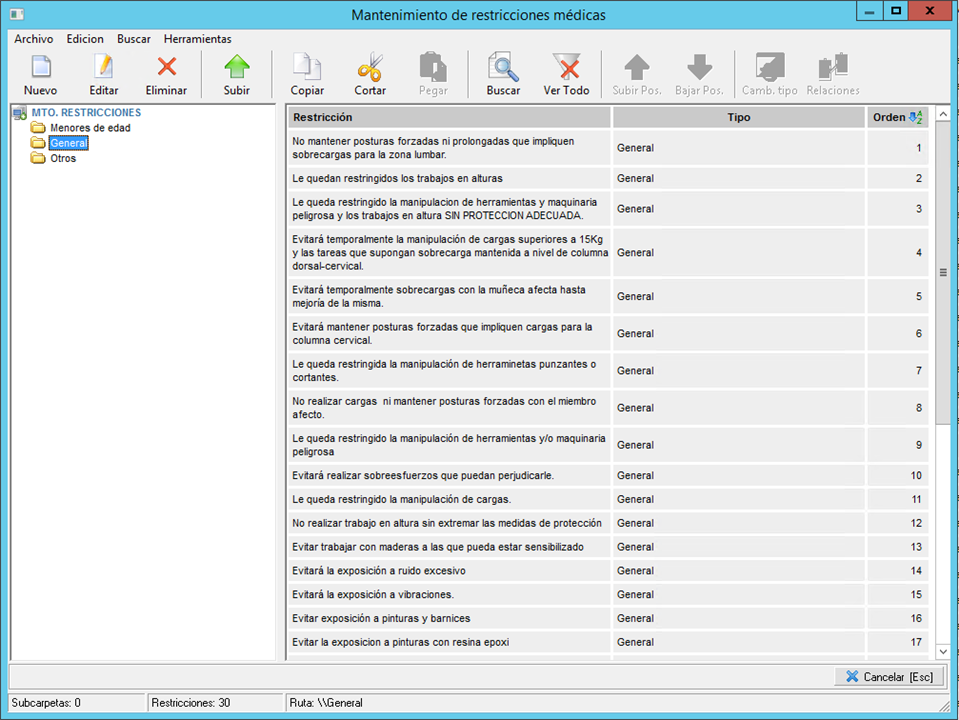The width and height of the screenshot is (959, 720).
Task: Sort by the Tipo column header
Action: (738, 117)
